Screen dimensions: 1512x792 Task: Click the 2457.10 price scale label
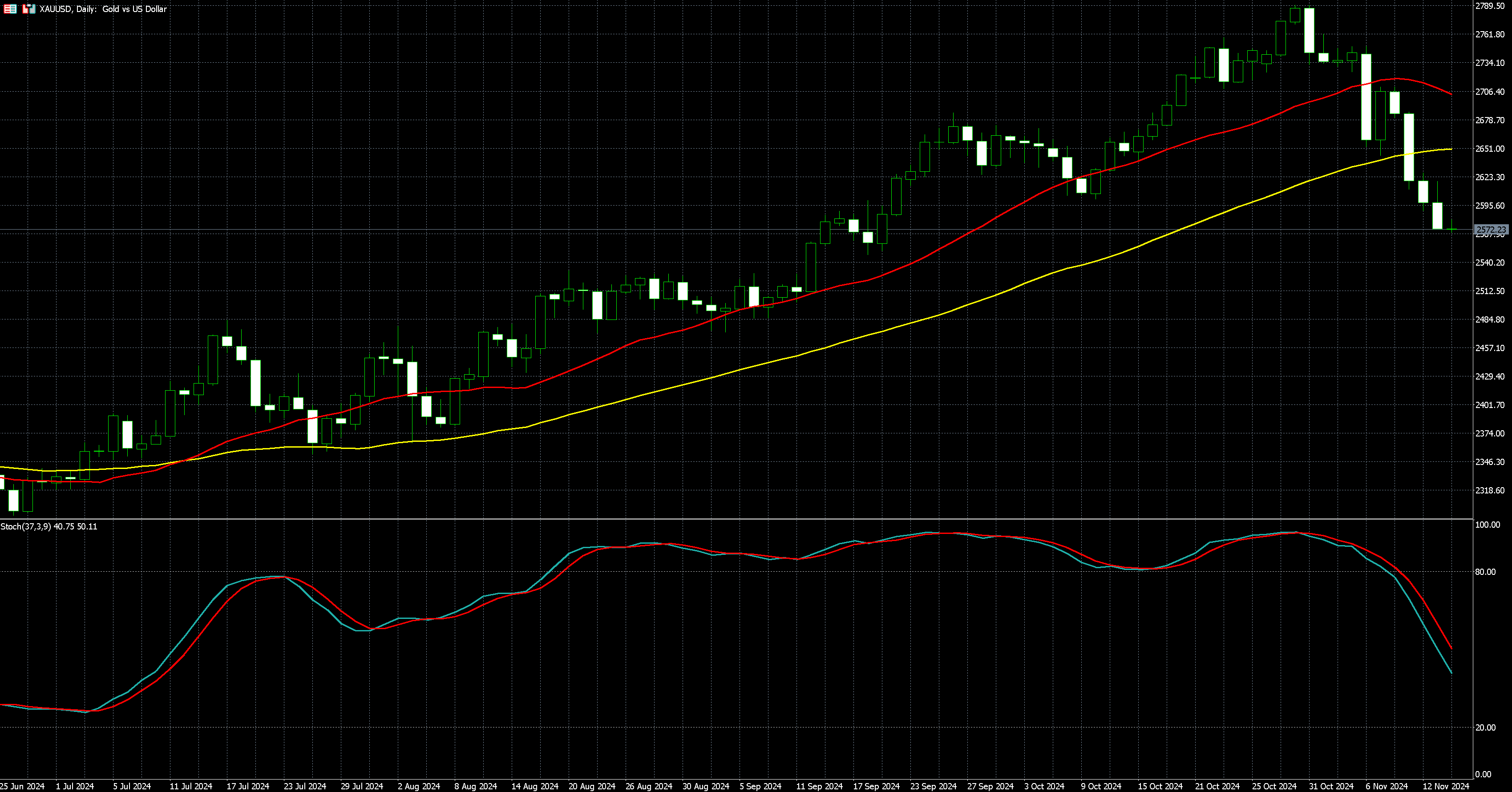[1490, 348]
